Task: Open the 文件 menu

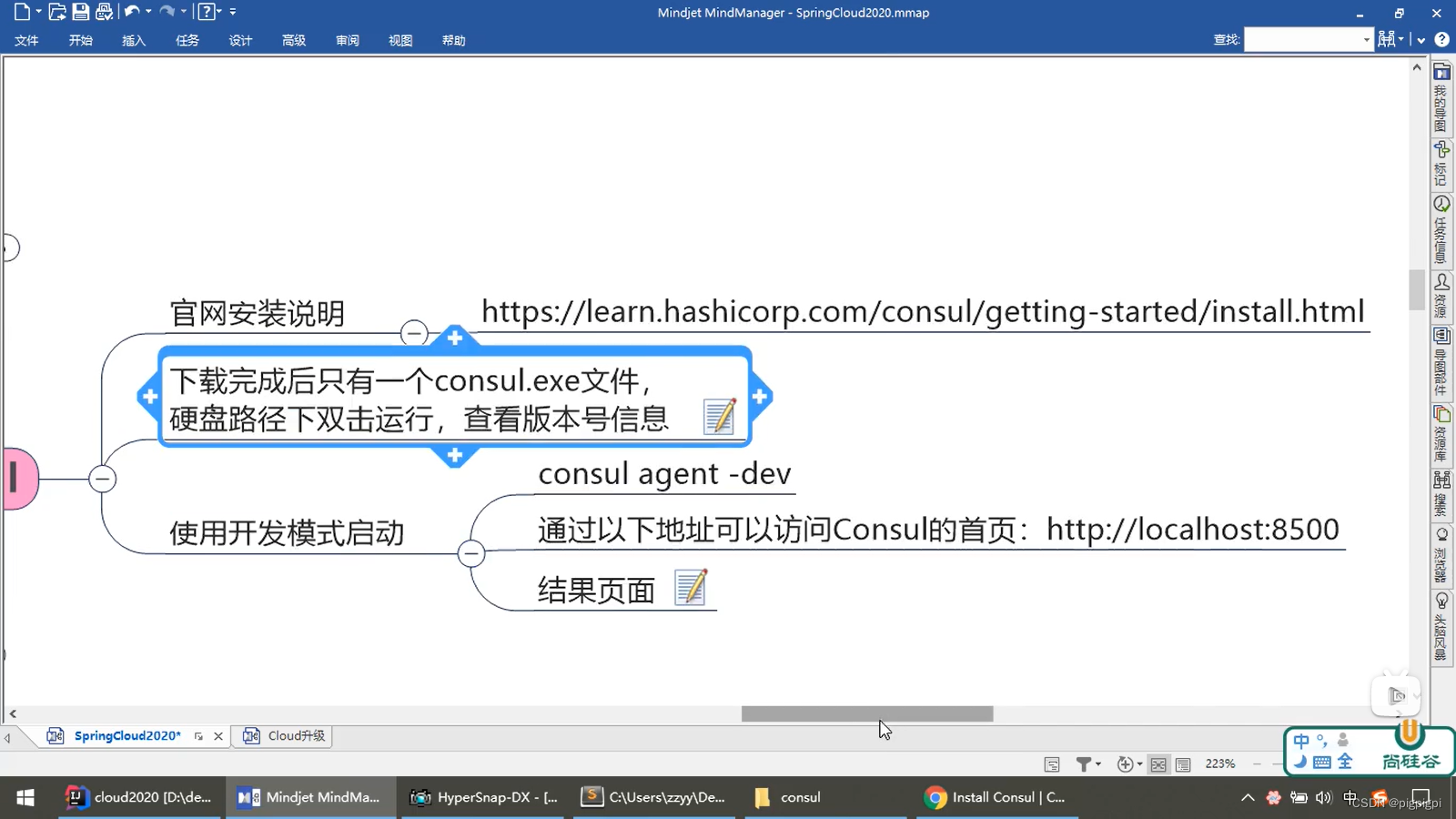Action: 26,40
